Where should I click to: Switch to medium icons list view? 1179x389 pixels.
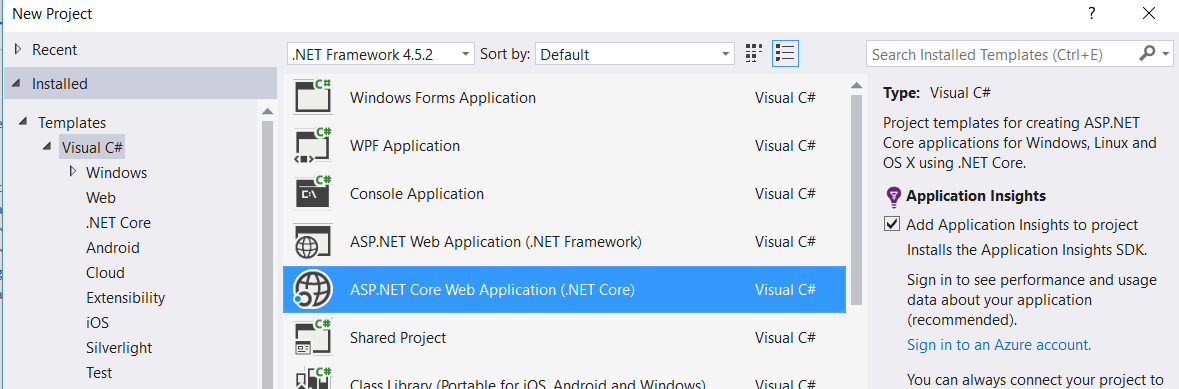(x=785, y=53)
